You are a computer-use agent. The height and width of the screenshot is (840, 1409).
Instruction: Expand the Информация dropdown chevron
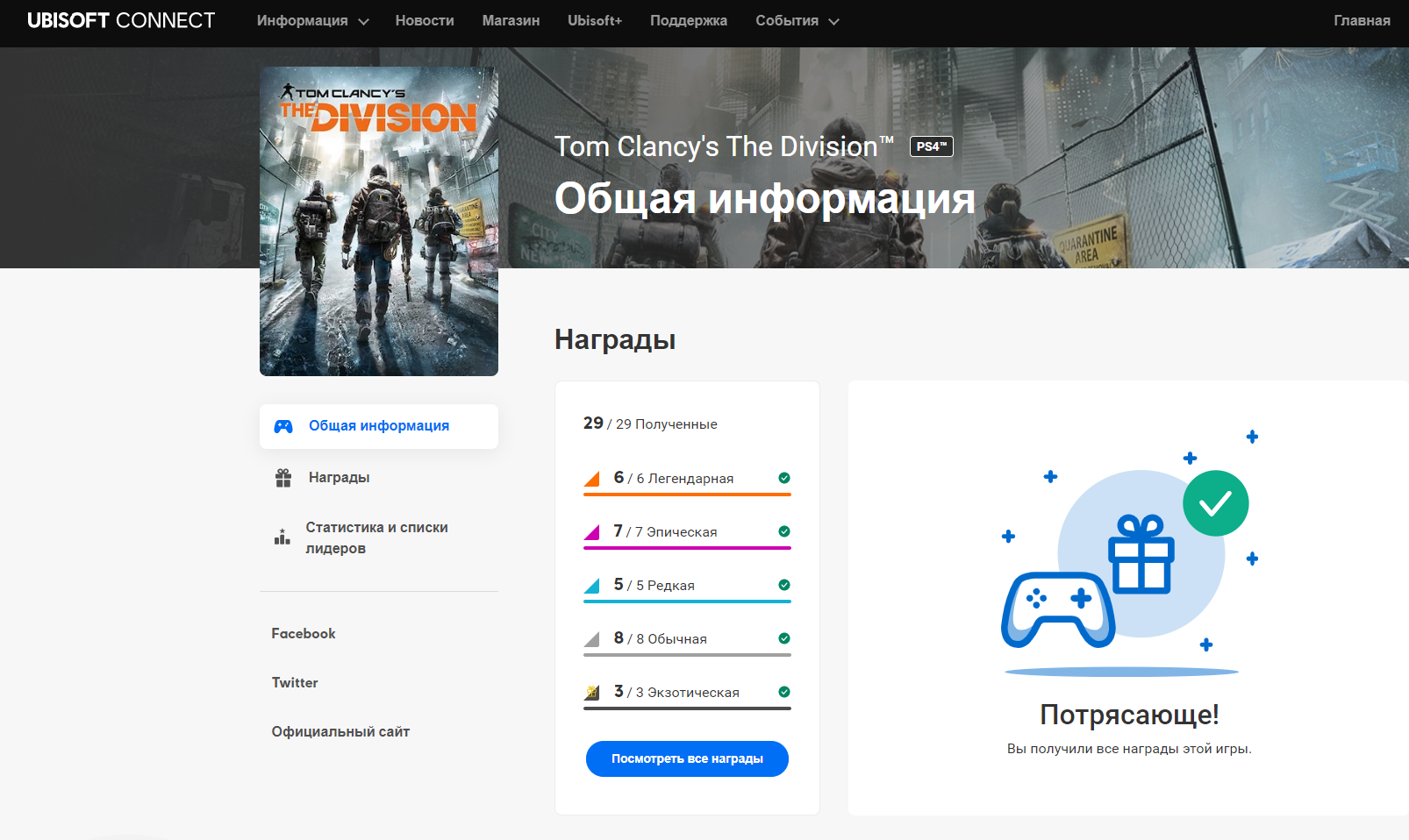tap(363, 21)
